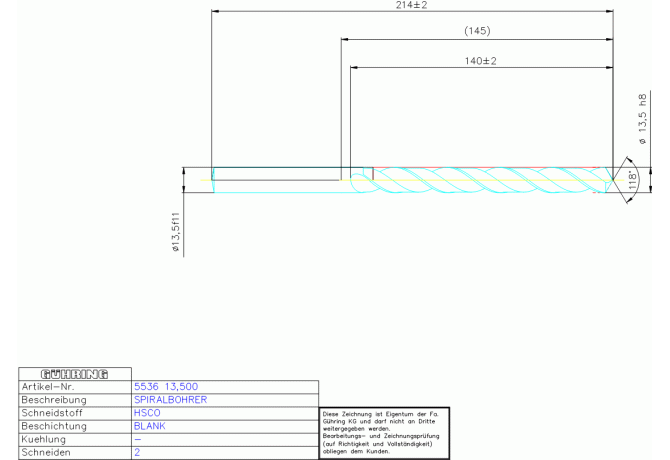Click the 214±2 overall length dimension
The height and width of the screenshot is (460, 670).
coord(412,5)
